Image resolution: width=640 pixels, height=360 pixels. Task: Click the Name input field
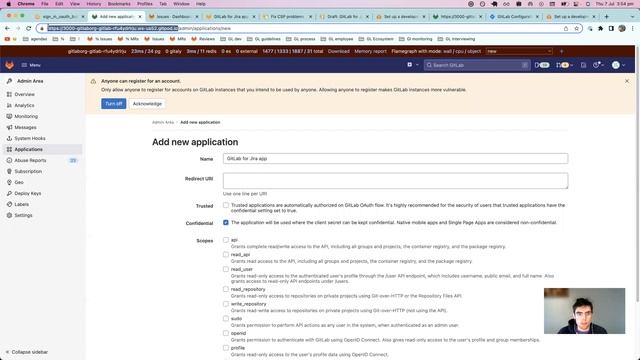point(395,158)
